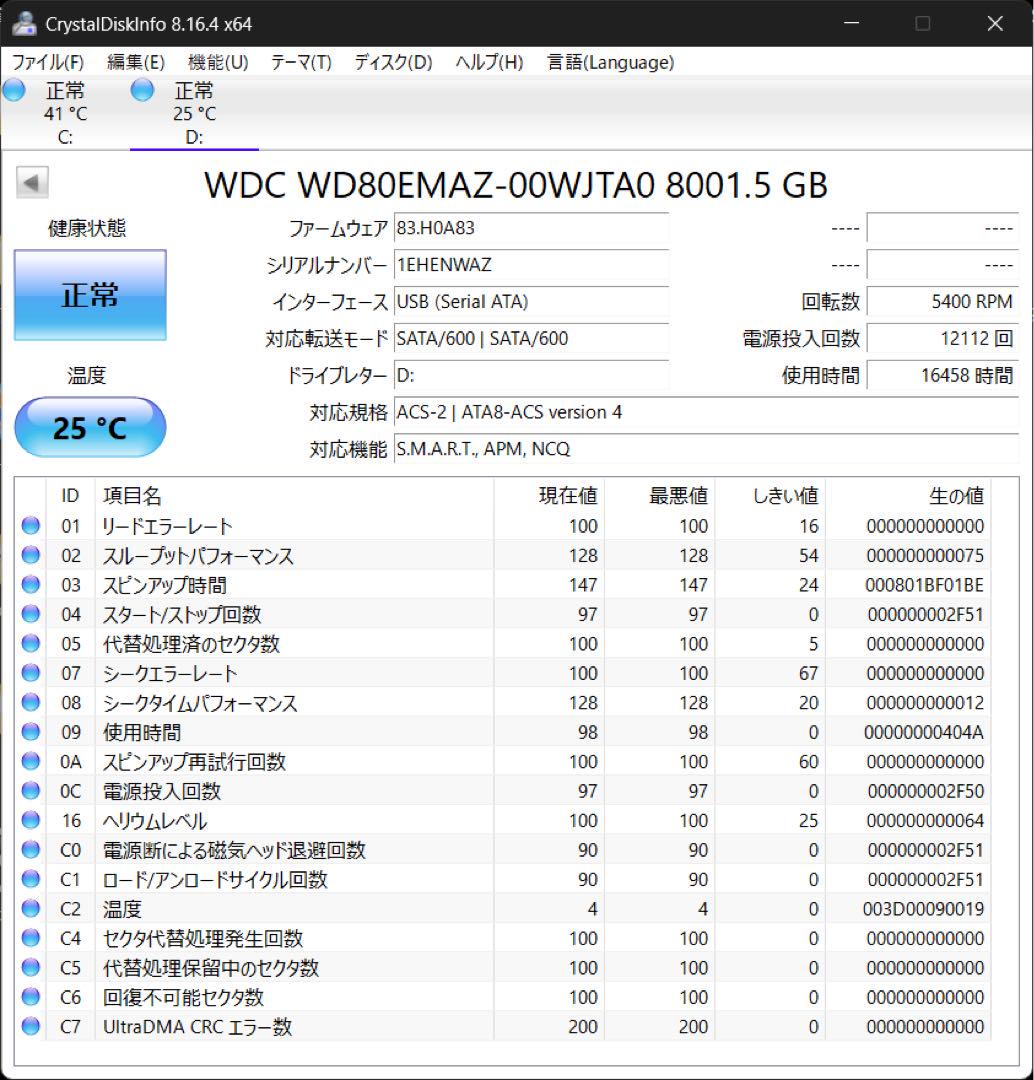Click the 項目名 column header

294,495
